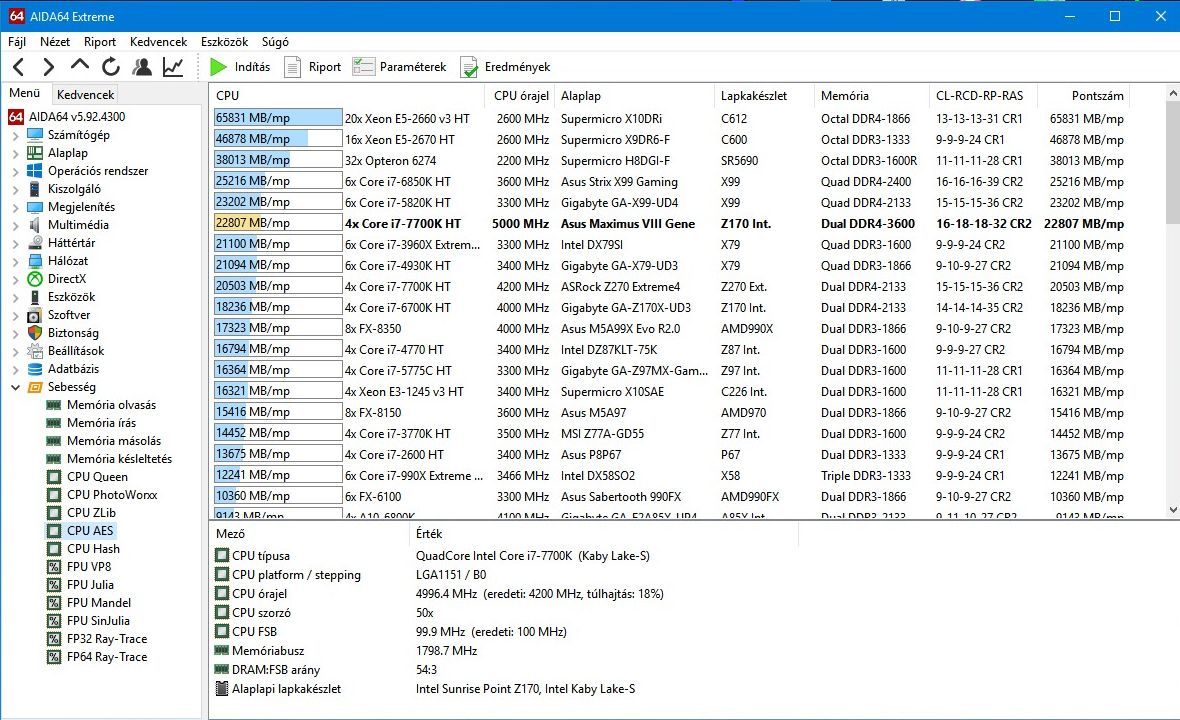Screen dimensions: 1180x720
Task: Open the CPU ZLib benchmark
Action: [x=81, y=513]
